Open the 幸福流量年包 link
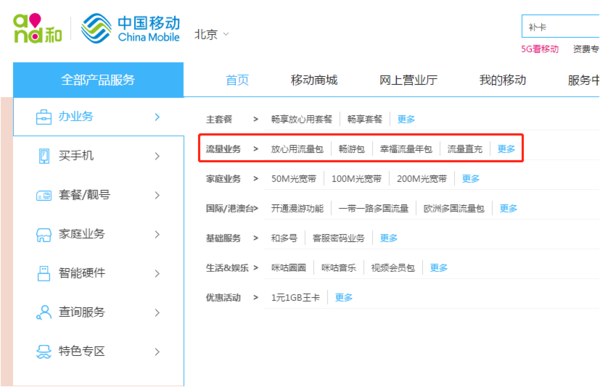600x387 pixels. coord(406,149)
